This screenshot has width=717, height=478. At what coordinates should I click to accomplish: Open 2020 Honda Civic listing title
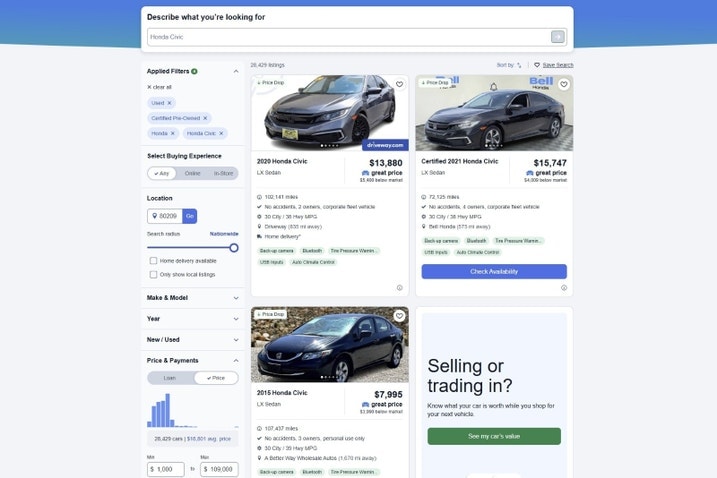(x=282, y=161)
